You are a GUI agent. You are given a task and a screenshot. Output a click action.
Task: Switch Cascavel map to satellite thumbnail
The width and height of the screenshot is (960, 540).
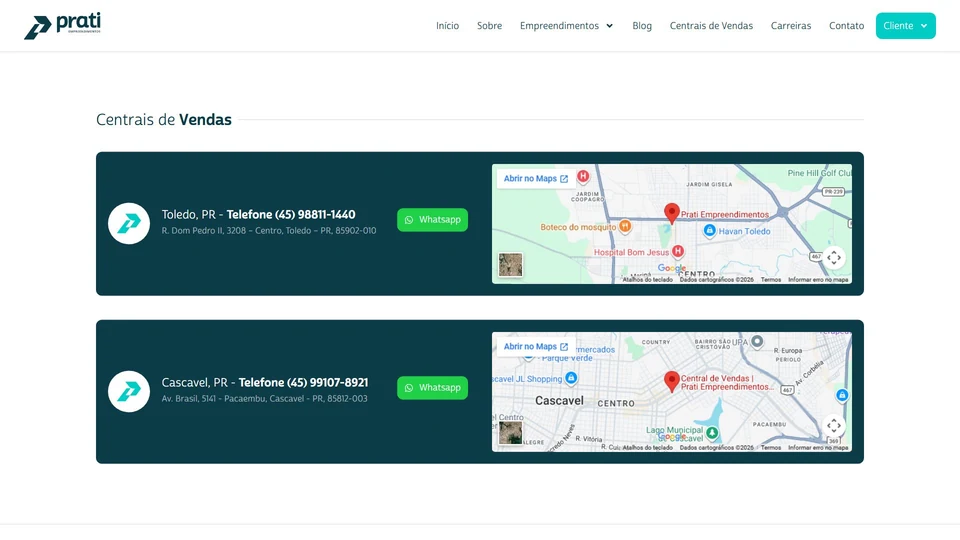(x=510, y=433)
